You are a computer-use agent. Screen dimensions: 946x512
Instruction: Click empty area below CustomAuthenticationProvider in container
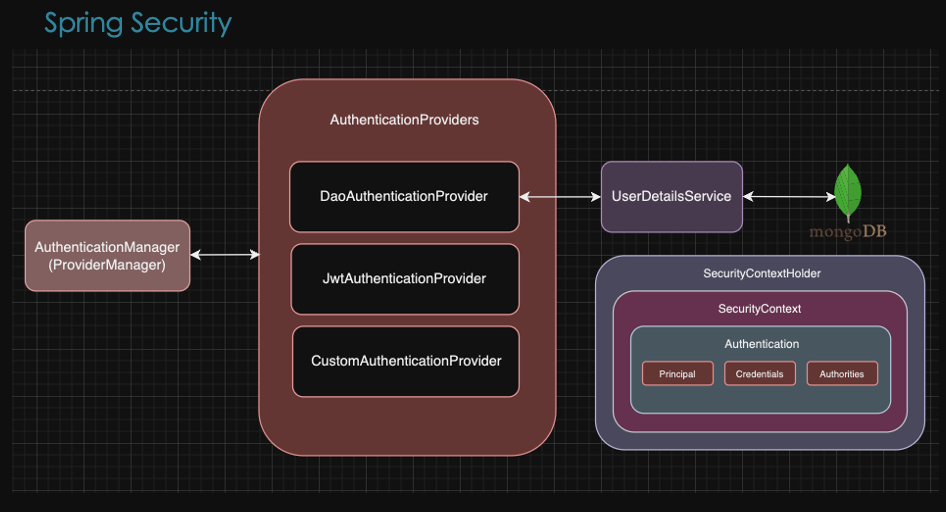pos(406,425)
